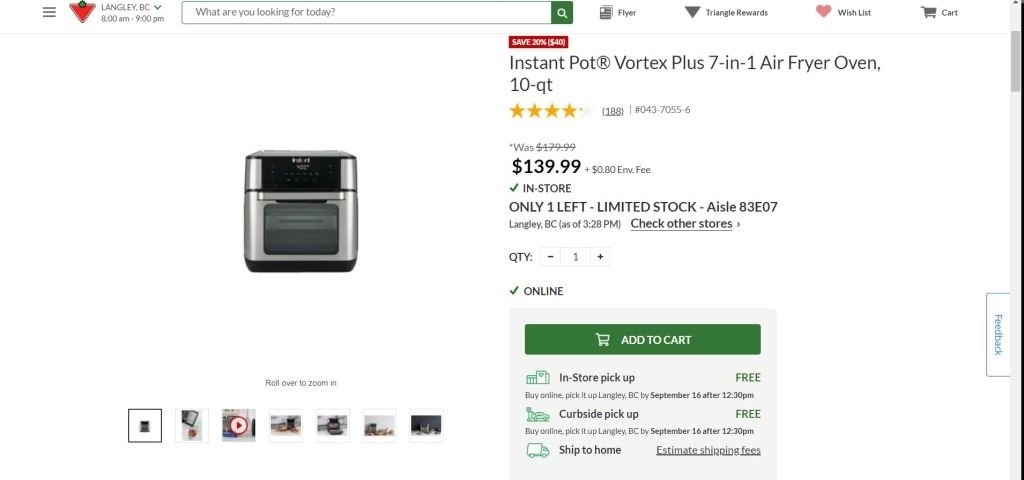Open the Wish List heart
The image size is (1024, 480).
tap(843, 13)
